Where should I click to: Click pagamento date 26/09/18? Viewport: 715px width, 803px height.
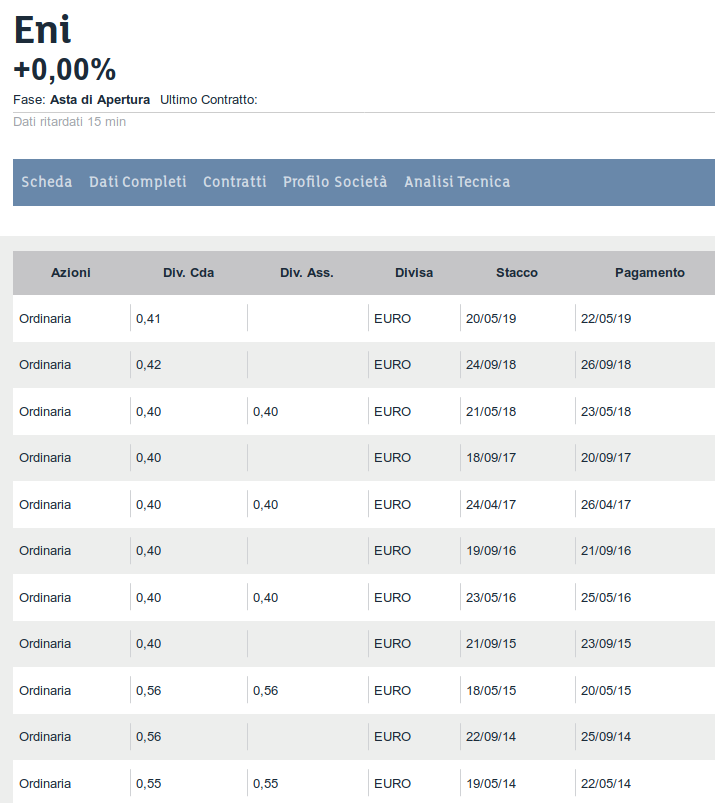(x=606, y=365)
